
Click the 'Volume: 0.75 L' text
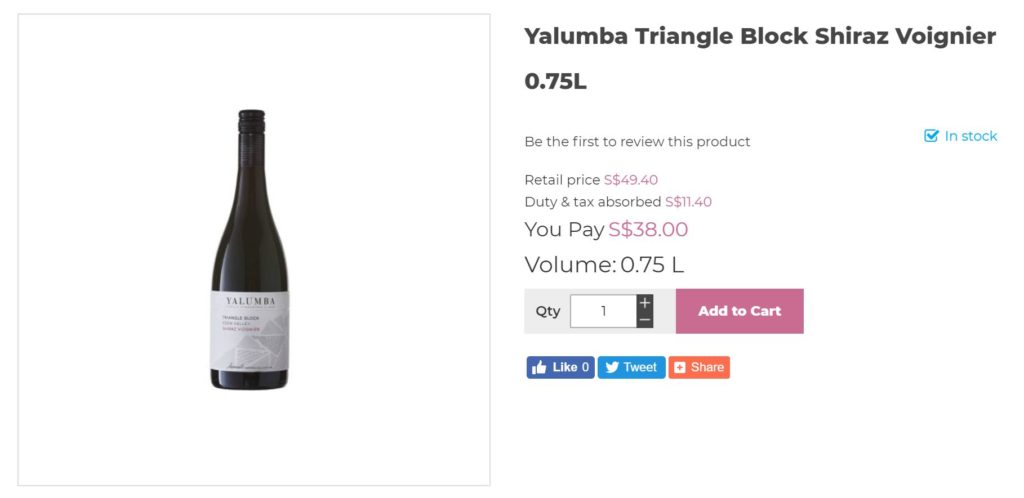click(x=604, y=265)
